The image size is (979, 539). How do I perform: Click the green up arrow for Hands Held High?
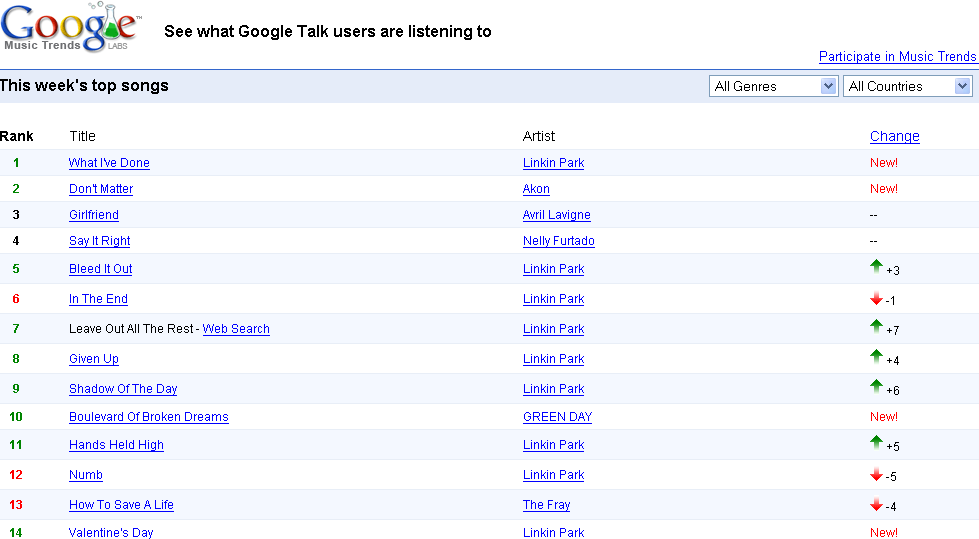[877, 442]
